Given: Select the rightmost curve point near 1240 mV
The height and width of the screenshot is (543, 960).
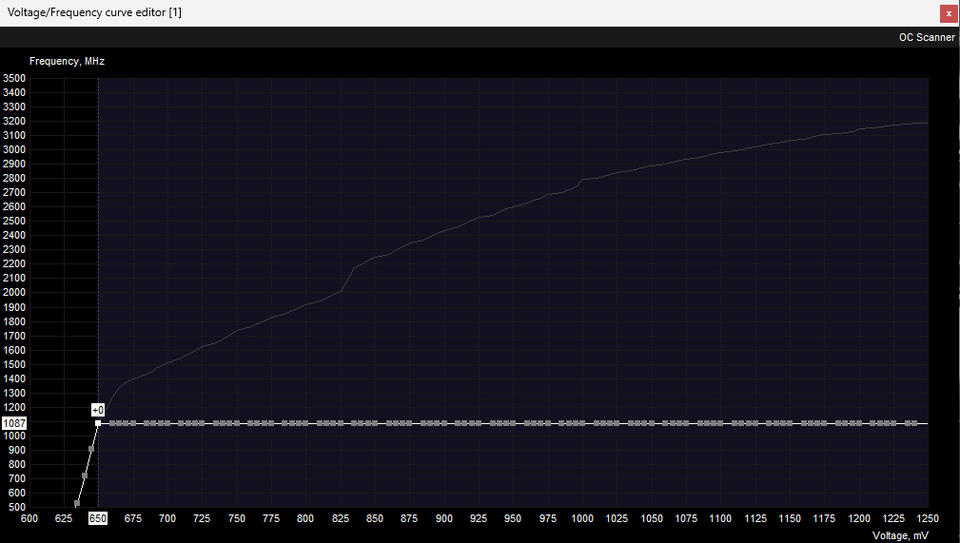Looking at the screenshot, I should 912,423.
